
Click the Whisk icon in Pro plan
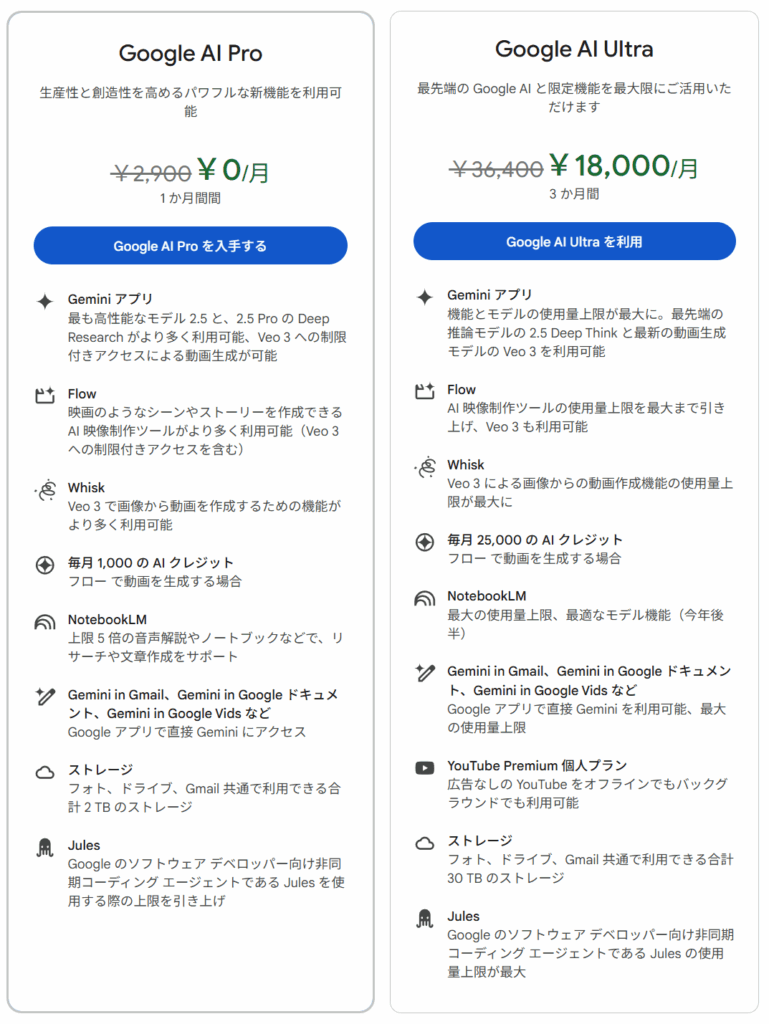45,489
